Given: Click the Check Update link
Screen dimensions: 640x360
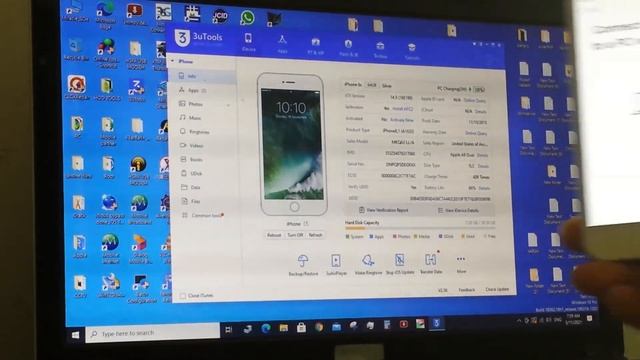Looking at the screenshot, I should coord(497,289).
